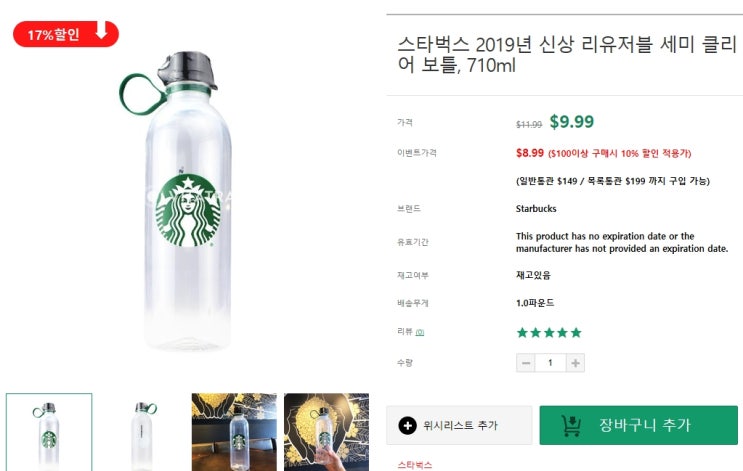Click the fifth star rating icon

click(x=575, y=332)
